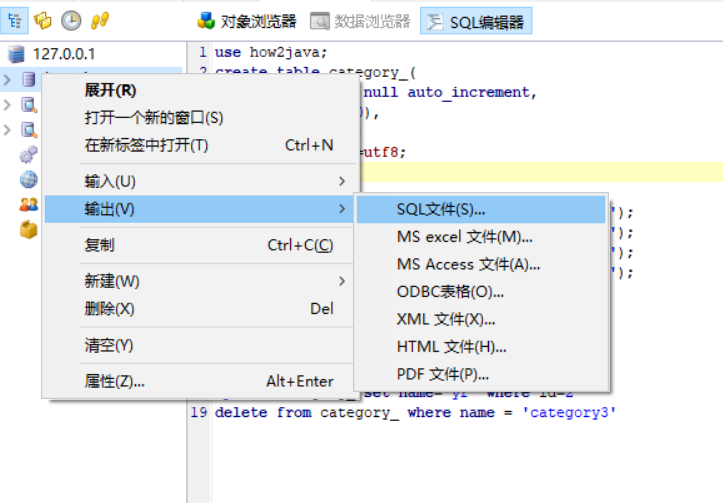Open the SQL编辑器 tab
The width and height of the screenshot is (723, 503).
(476, 21)
